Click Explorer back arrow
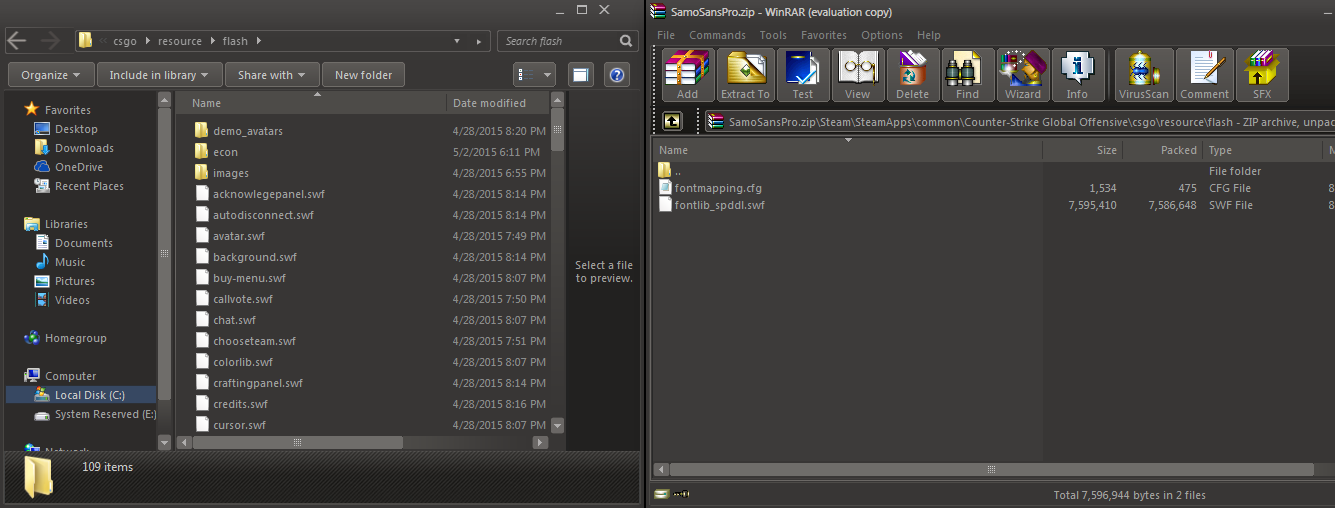1335x508 pixels. point(17,41)
